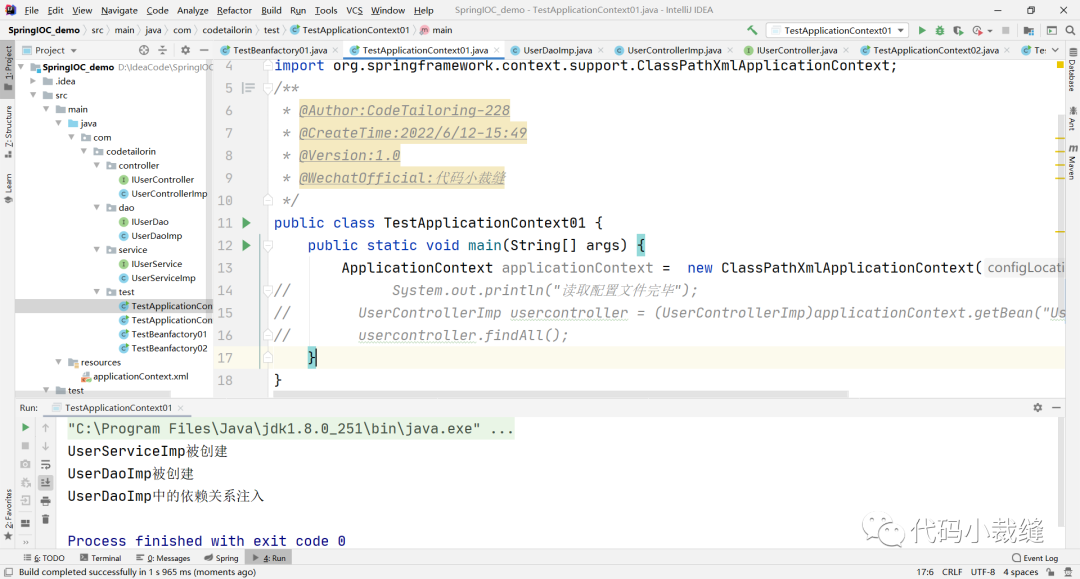Collapse the dao package
Viewport: 1080px width, 579px height.
click(97, 207)
